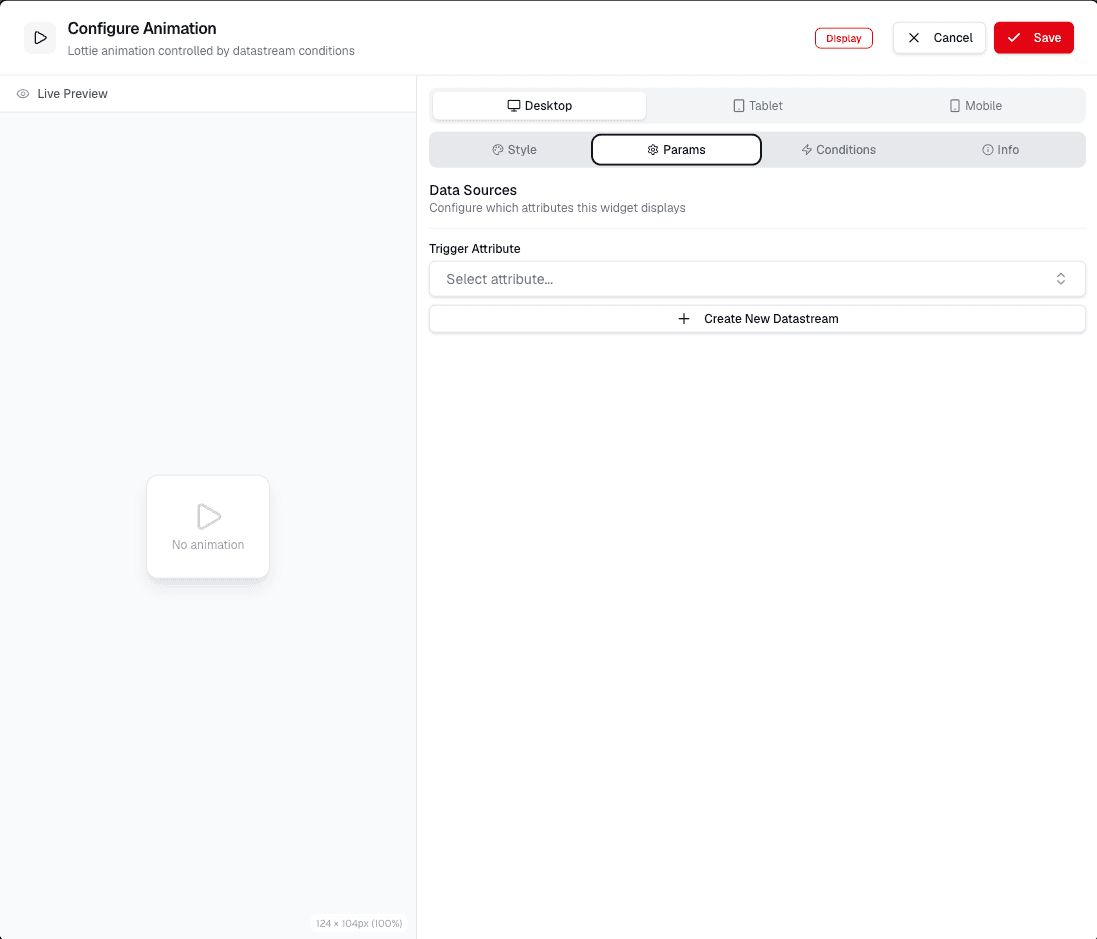Click the plus icon for new datastream

pyautogui.click(x=684, y=319)
